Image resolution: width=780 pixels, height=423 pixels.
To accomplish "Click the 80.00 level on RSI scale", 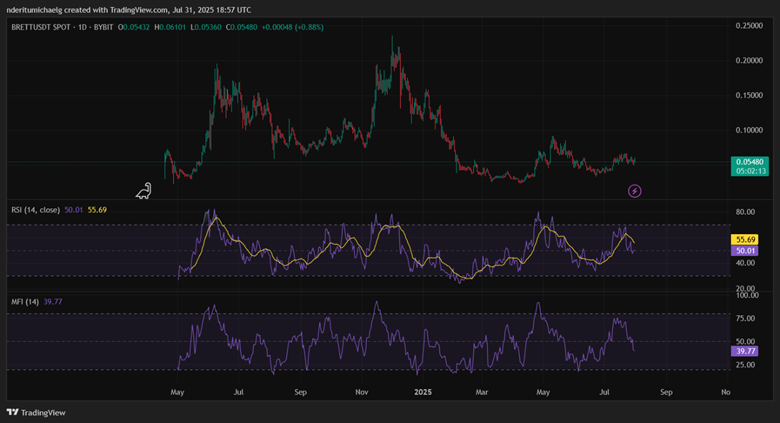I will click(746, 212).
